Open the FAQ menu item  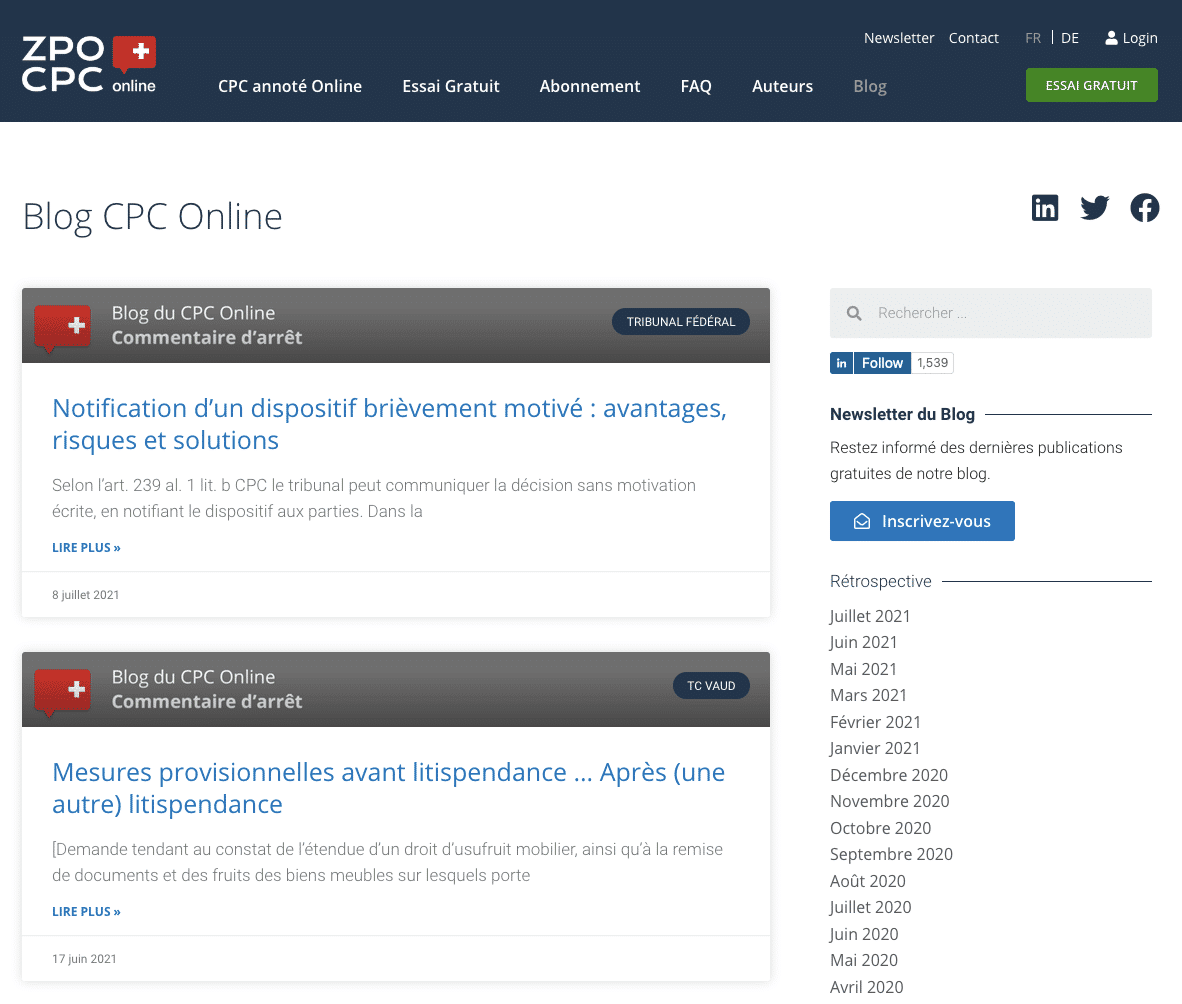[696, 86]
